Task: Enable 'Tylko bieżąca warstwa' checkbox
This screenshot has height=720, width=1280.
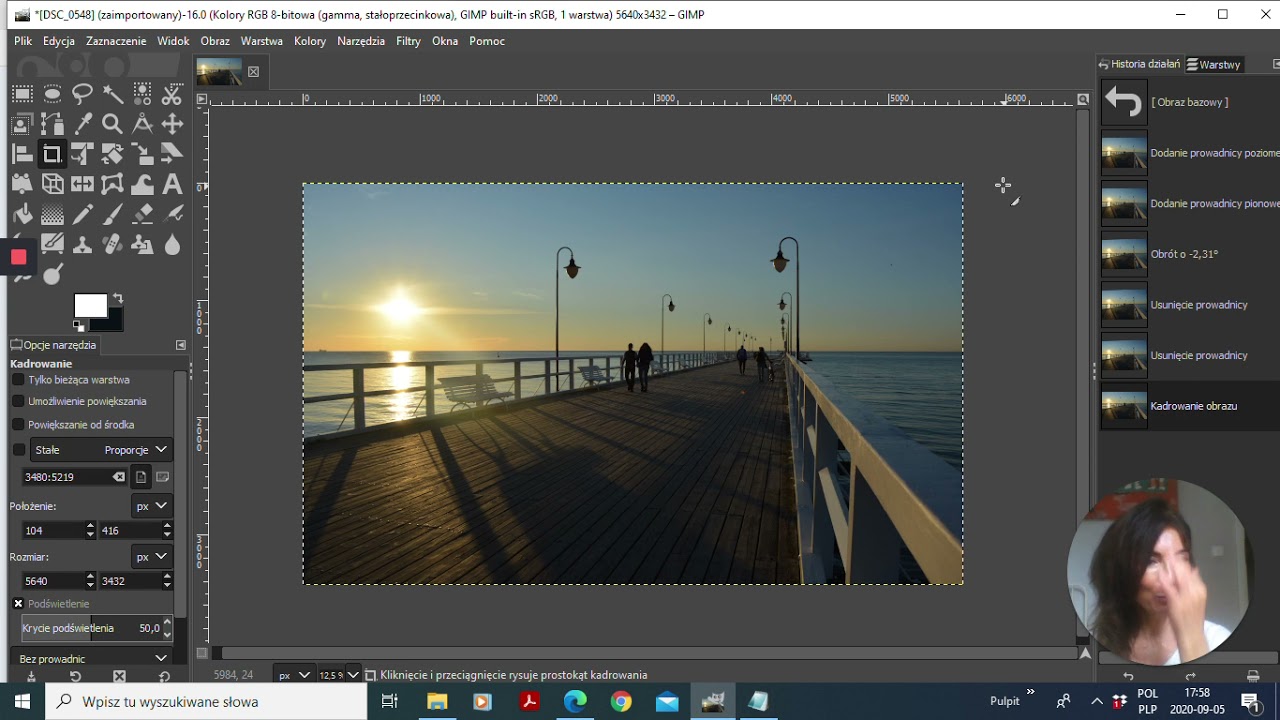Action: point(18,380)
